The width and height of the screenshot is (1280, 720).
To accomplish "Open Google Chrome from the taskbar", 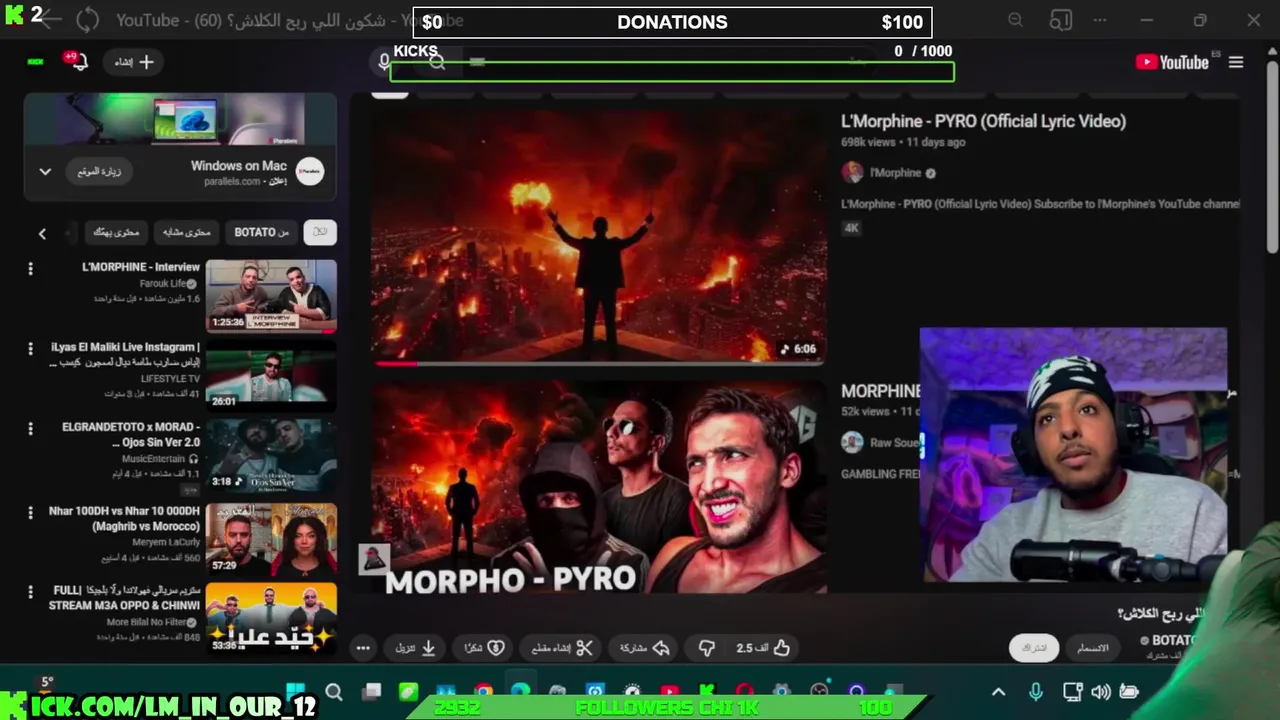I will 483,692.
